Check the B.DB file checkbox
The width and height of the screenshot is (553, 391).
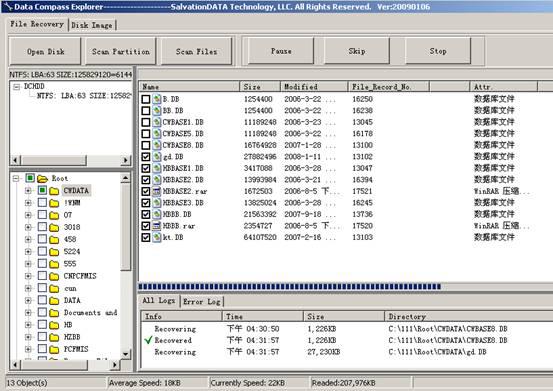click(x=146, y=99)
